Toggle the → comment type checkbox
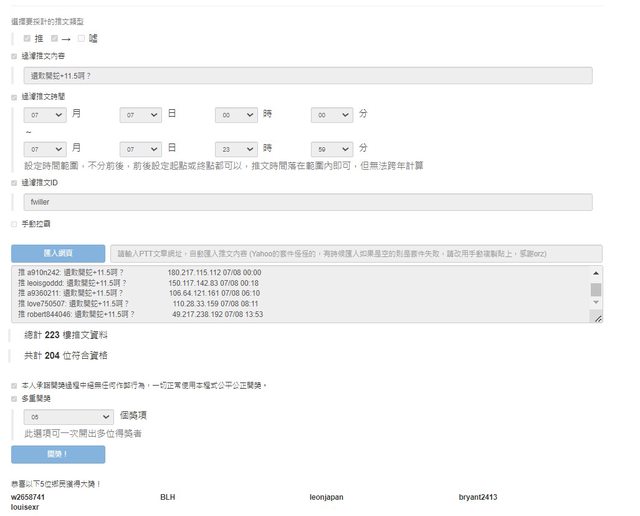The width and height of the screenshot is (640, 516). coord(54,38)
